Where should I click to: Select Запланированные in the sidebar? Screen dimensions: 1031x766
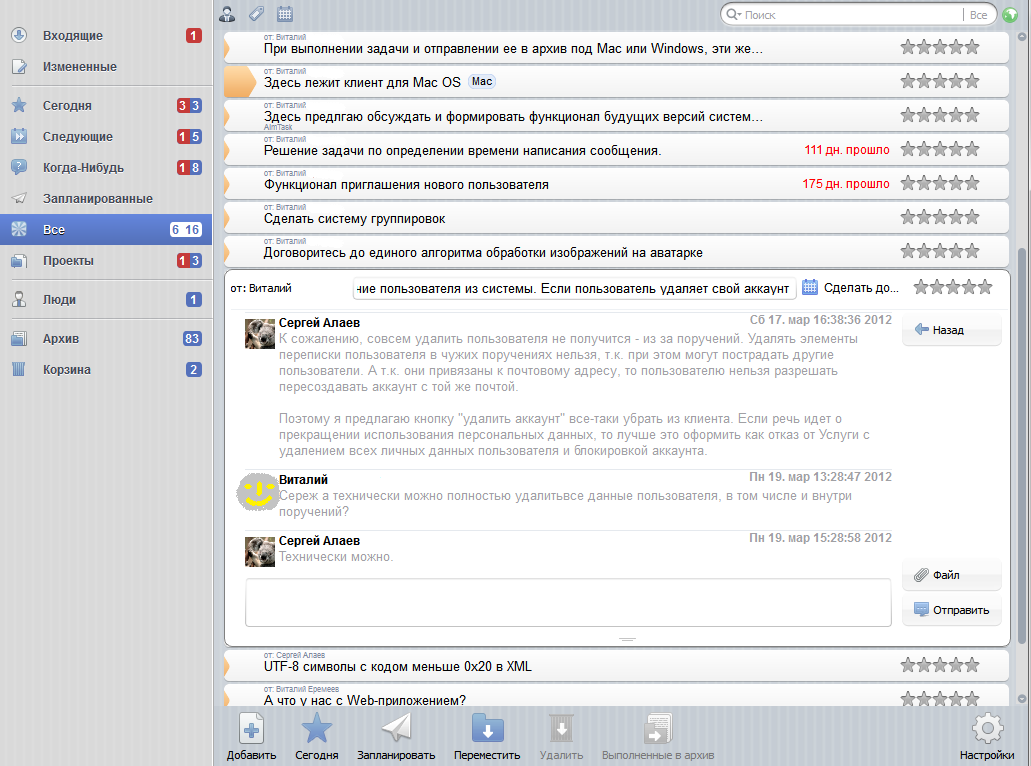click(x=106, y=198)
